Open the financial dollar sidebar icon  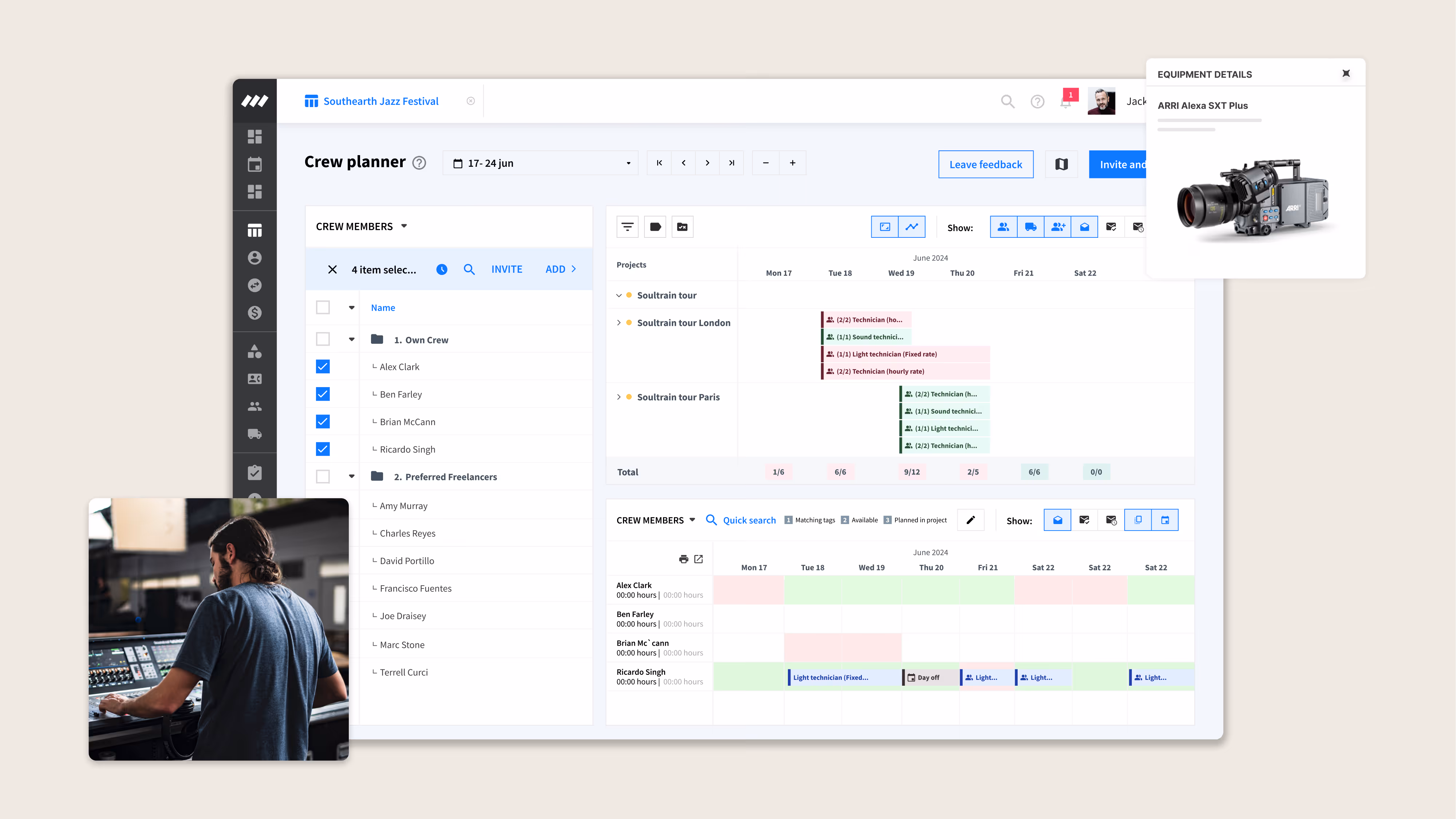tap(254, 312)
